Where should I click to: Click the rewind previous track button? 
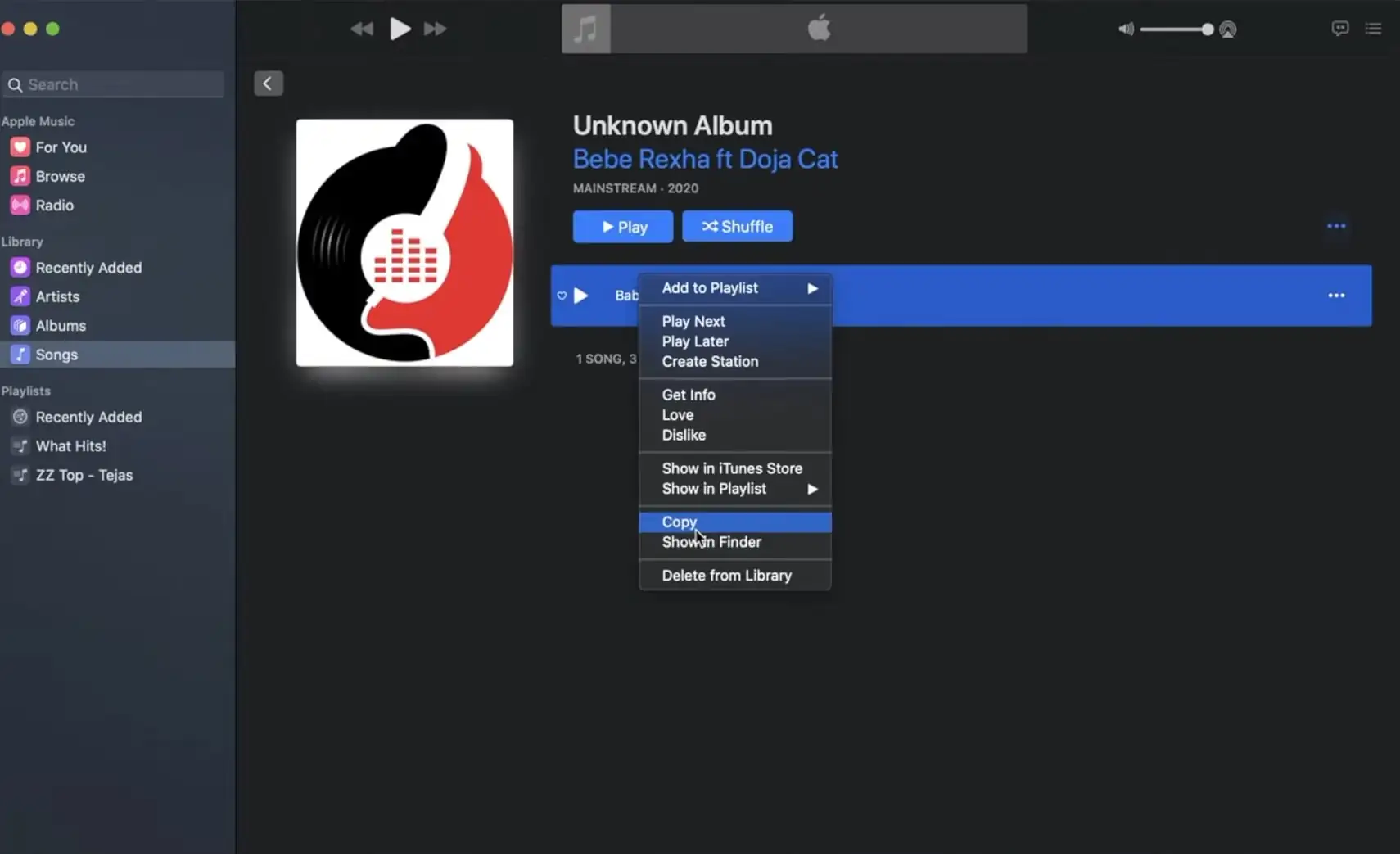click(x=361, y=29)
